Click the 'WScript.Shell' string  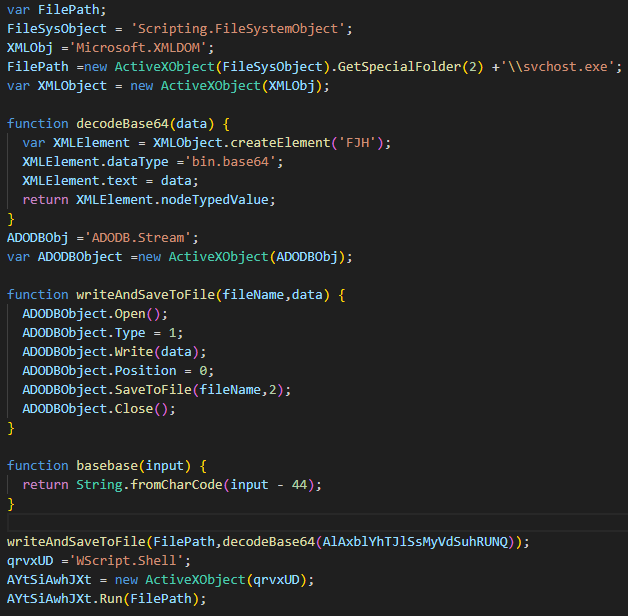pos(127,561)
